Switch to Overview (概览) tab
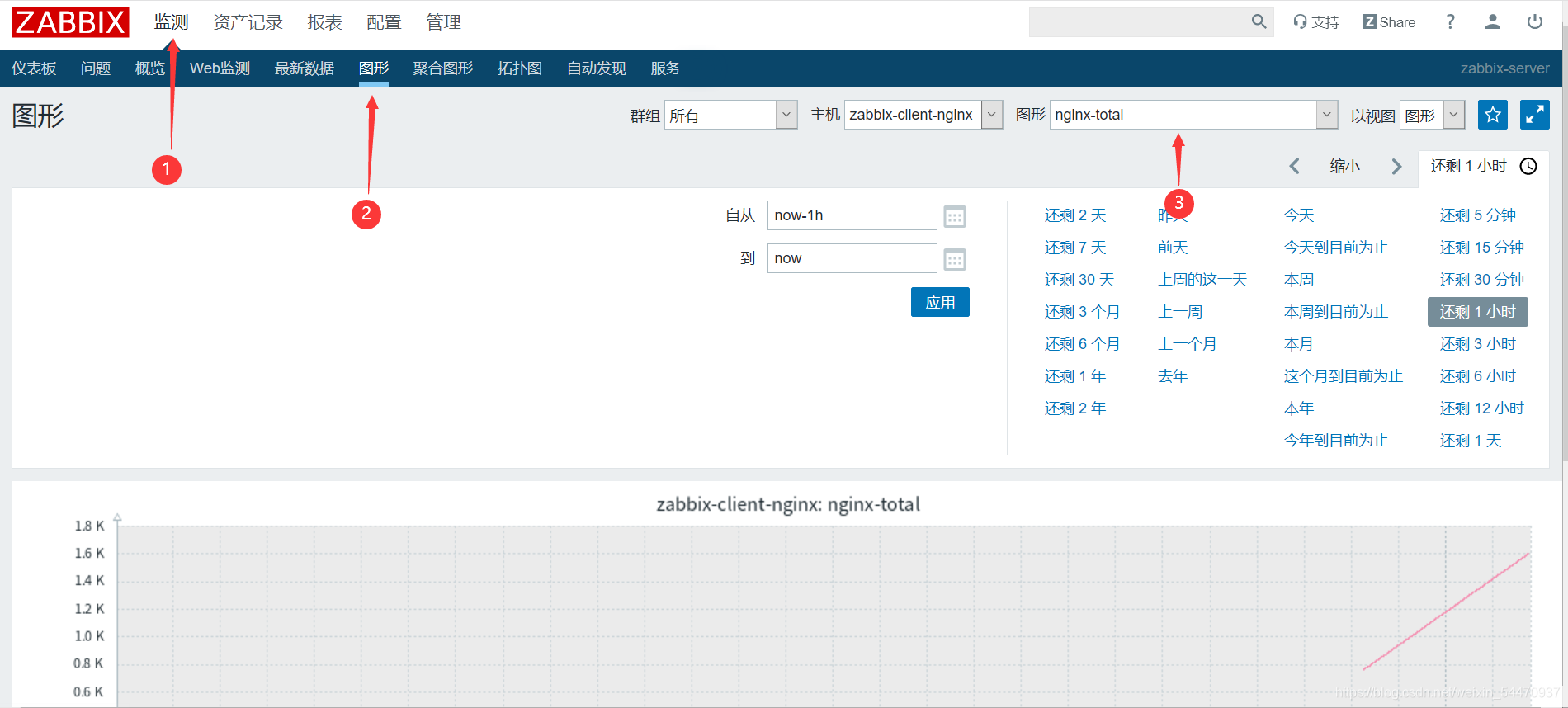The height and width of the screenshot is (708, 1568). pos(150,68)
